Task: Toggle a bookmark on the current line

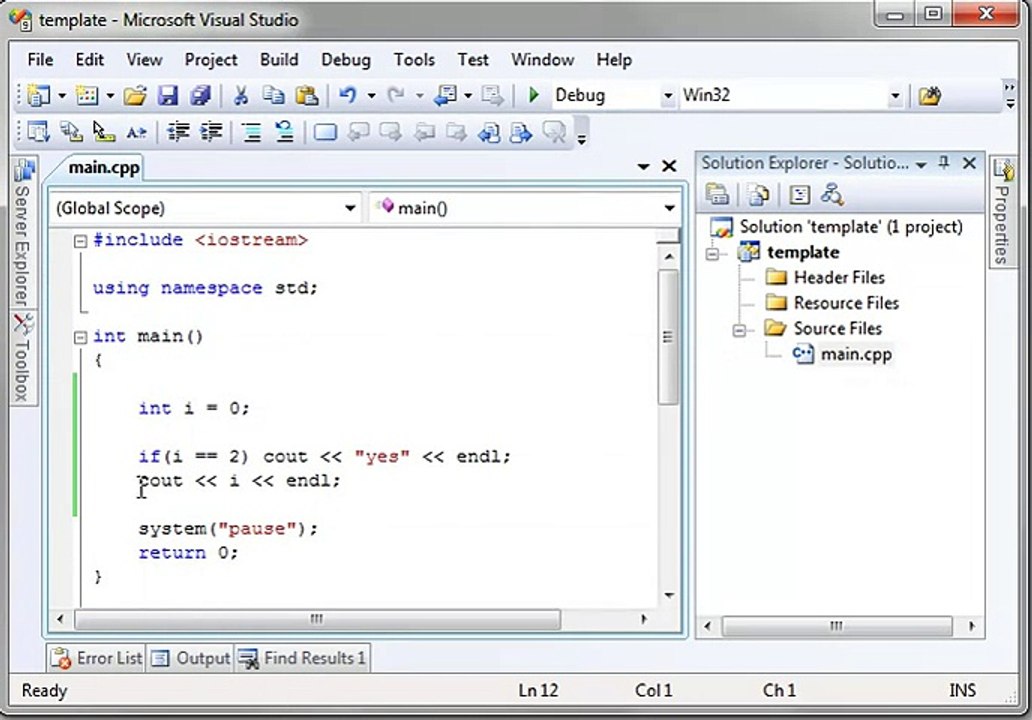Action: coord(325,132)
